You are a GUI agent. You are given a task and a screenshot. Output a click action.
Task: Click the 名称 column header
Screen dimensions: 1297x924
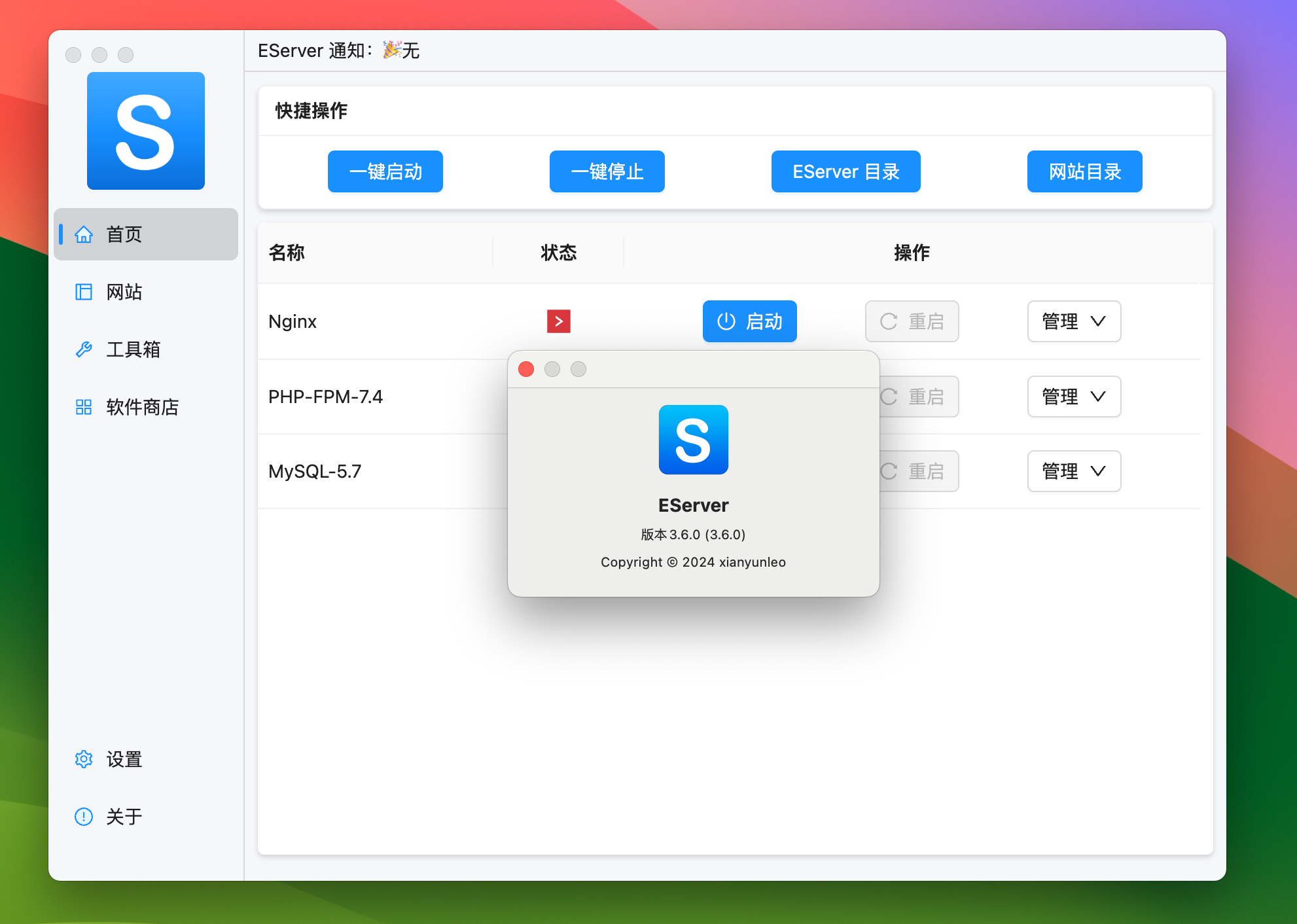287,253
